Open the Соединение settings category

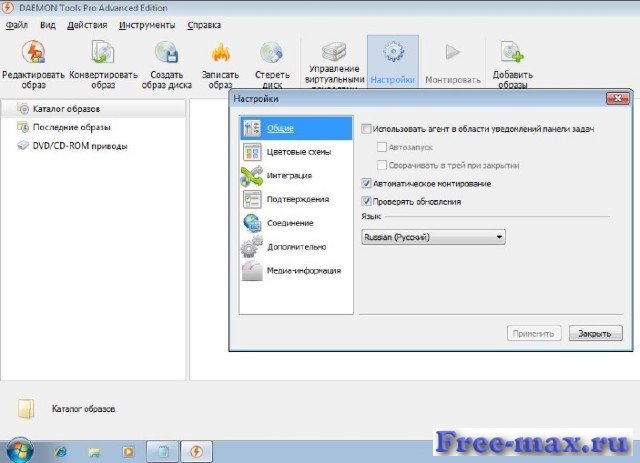pyautogui.click(x=296, y=223)
